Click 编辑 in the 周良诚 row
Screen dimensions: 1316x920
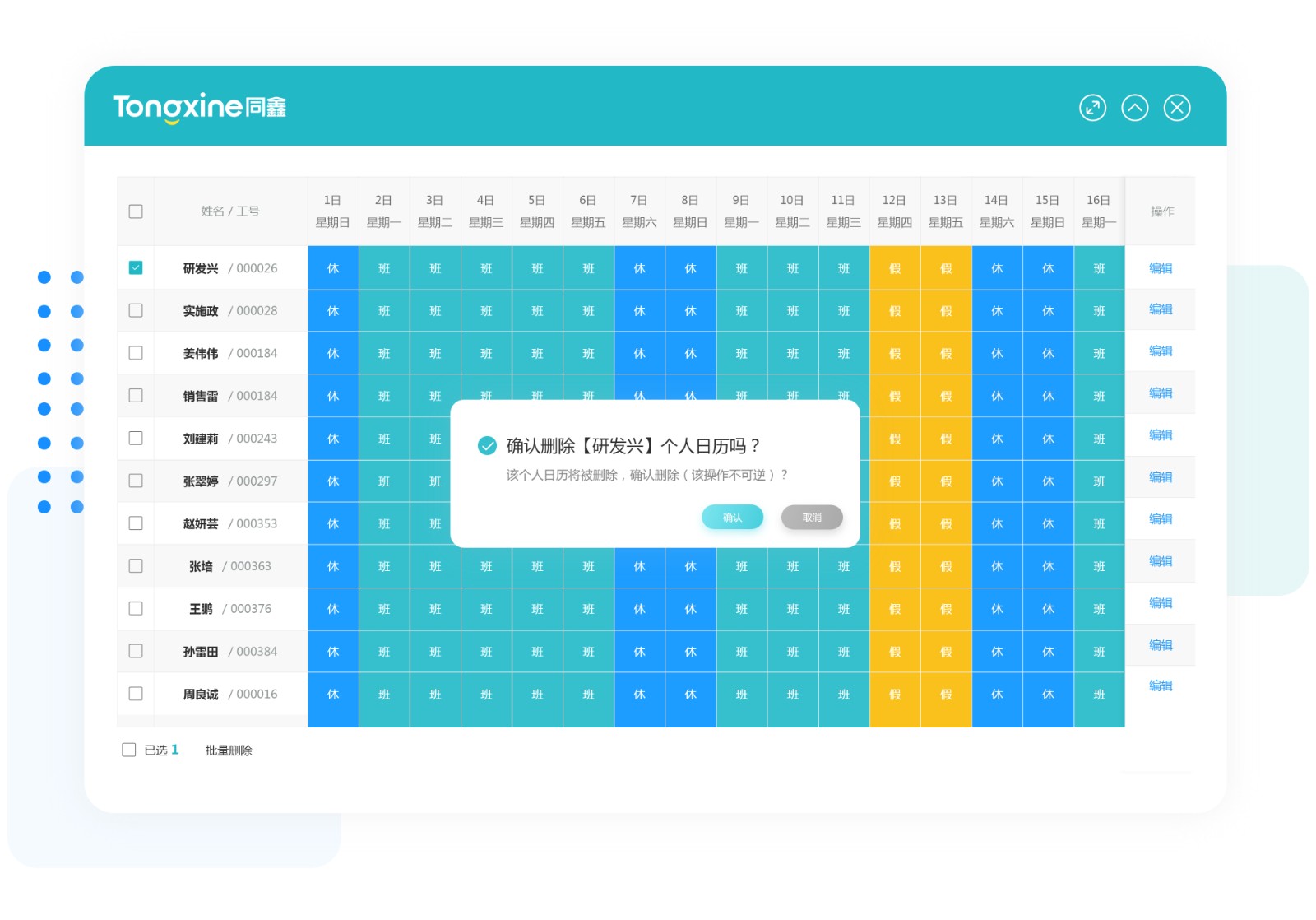[1161, 685]
